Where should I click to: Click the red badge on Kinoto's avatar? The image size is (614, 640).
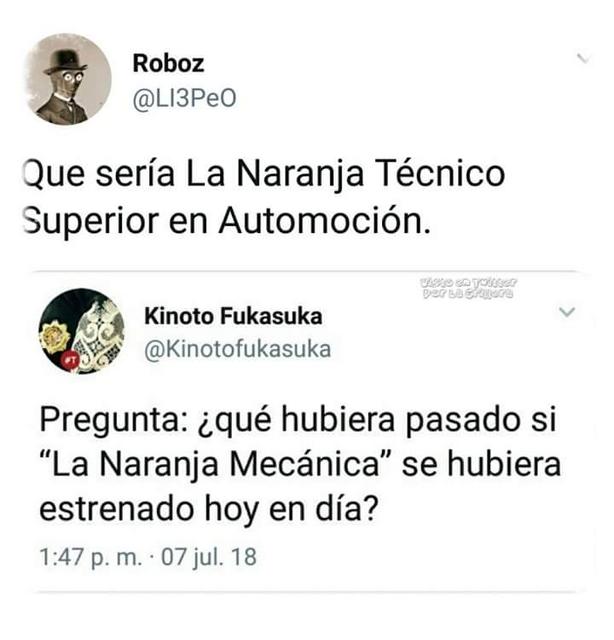click(70, 360)
